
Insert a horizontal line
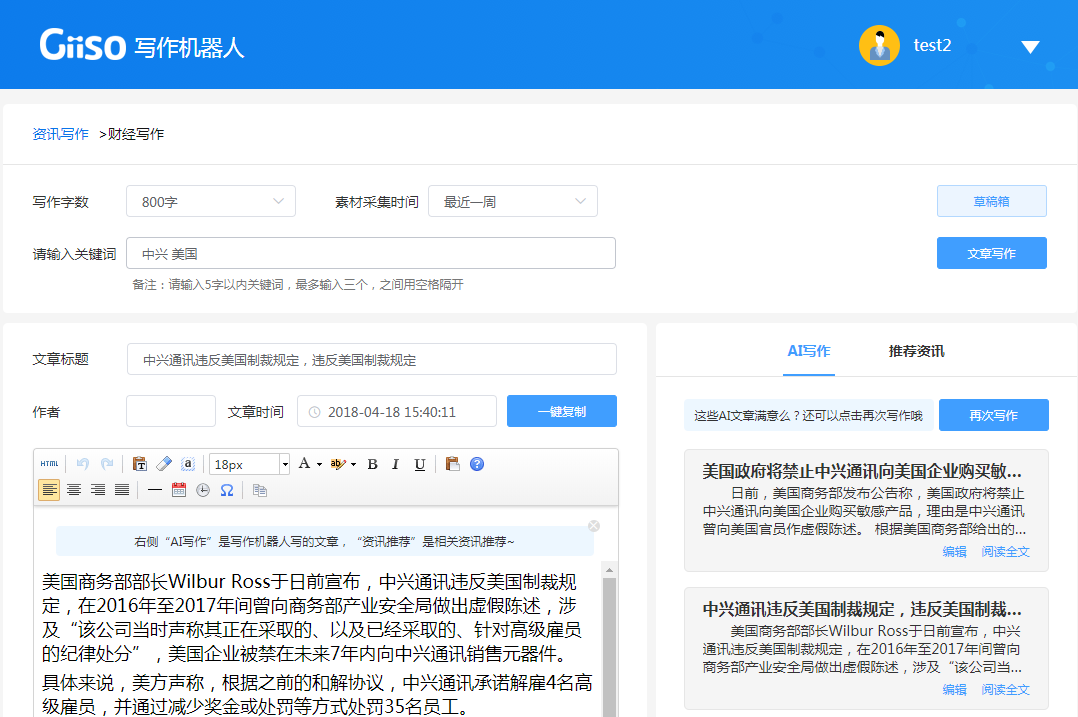click(x=155, y=490)
